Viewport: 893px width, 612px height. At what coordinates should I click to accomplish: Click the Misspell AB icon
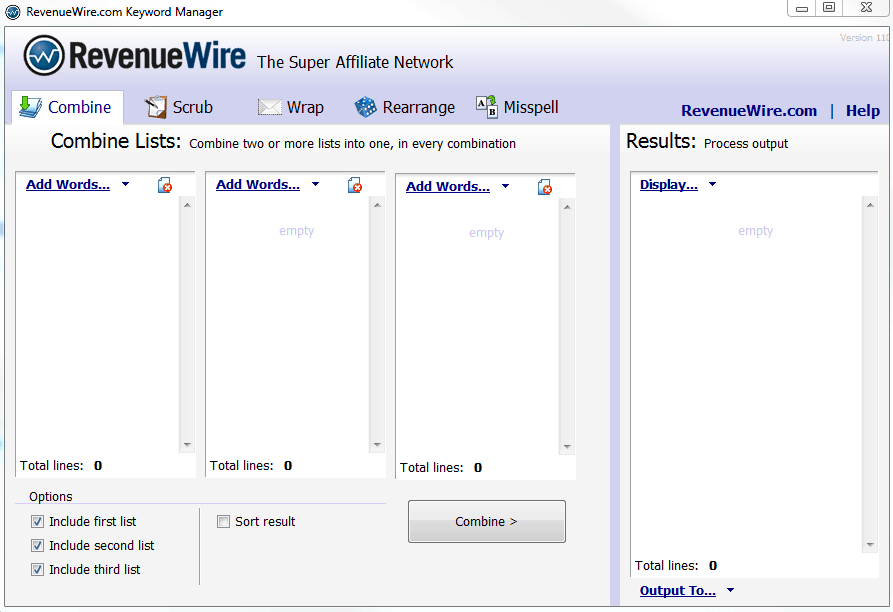[486, 106]
